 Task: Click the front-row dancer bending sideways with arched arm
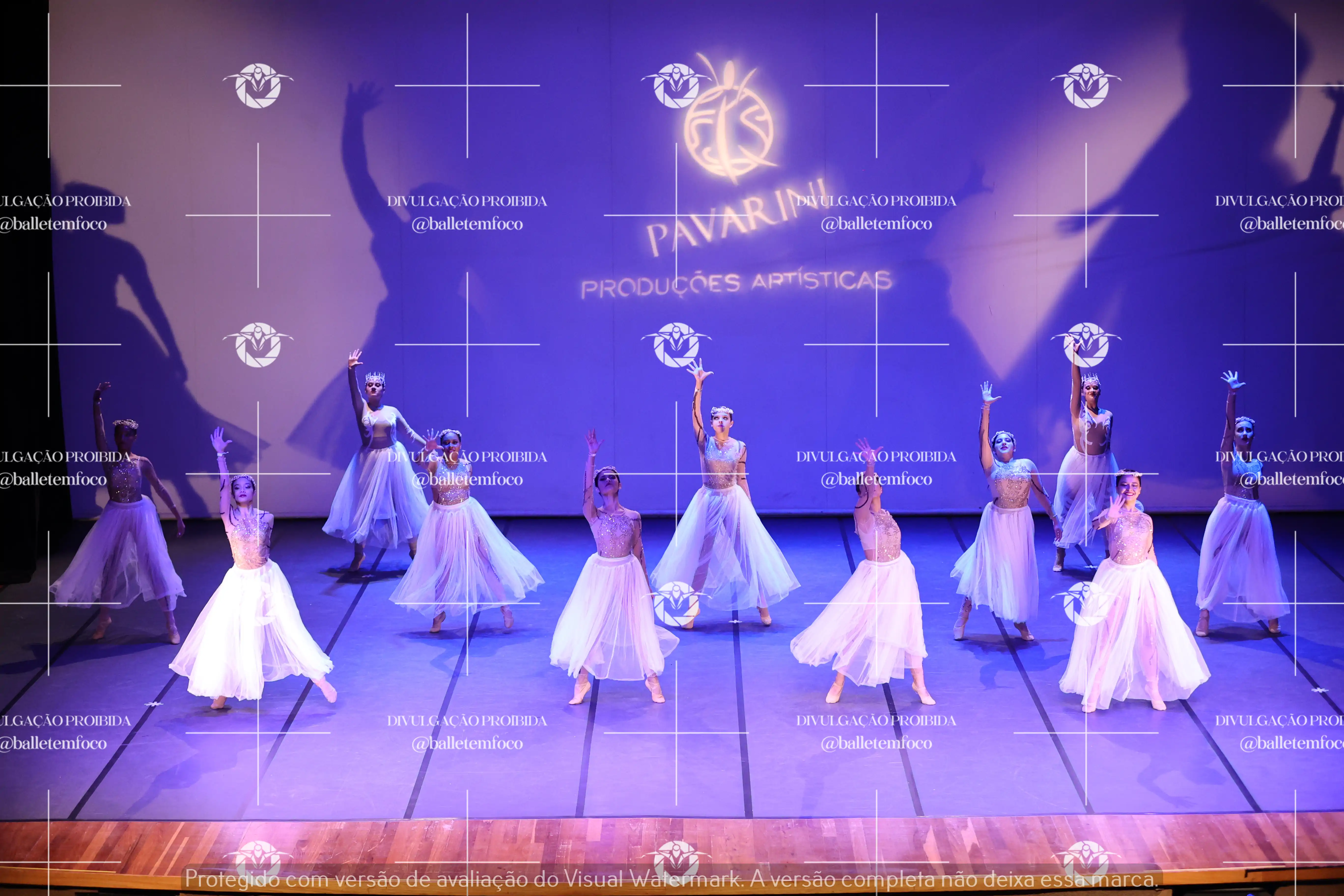point(877,548)
